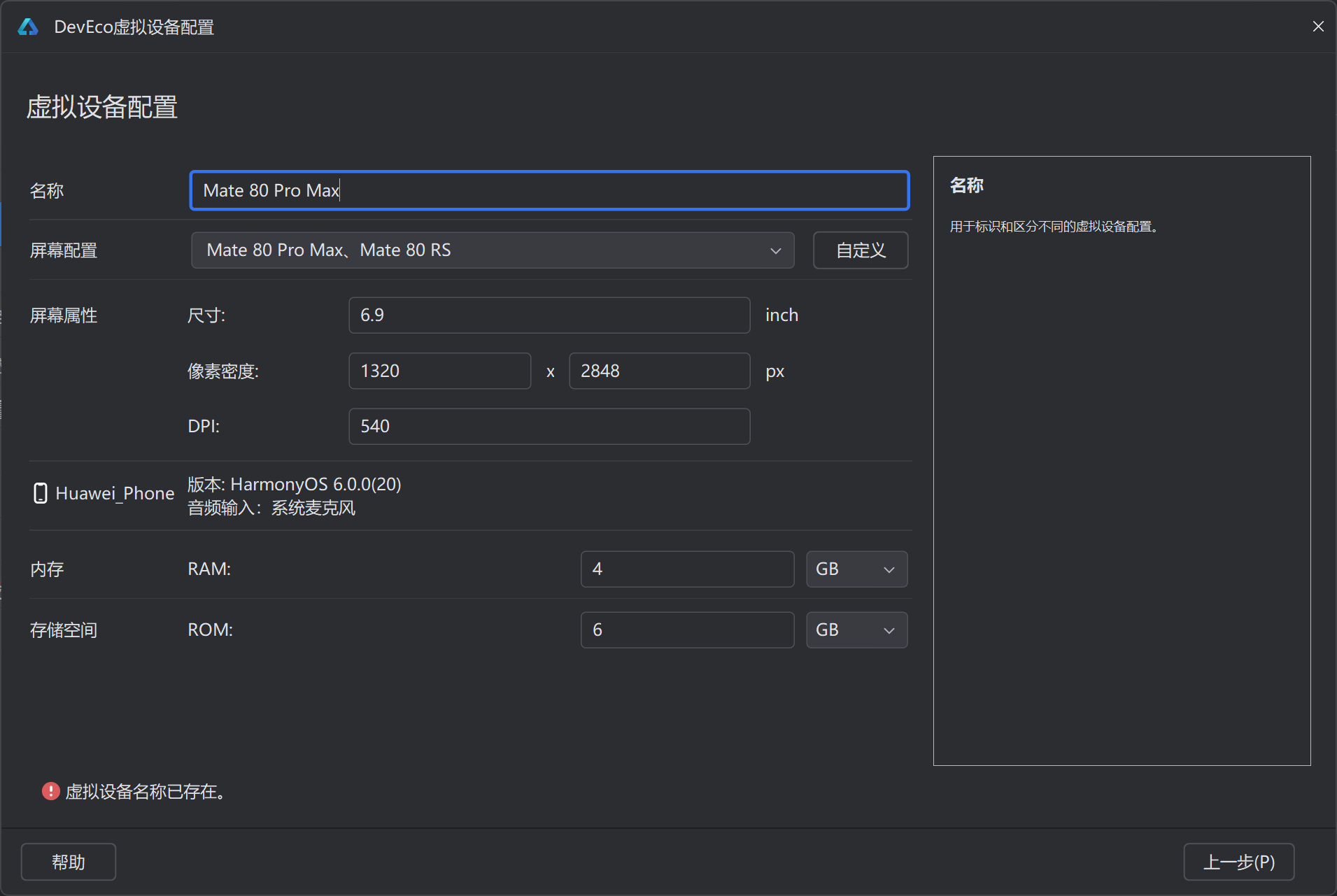Edit the DPI field showing 540

click(549, 427)
